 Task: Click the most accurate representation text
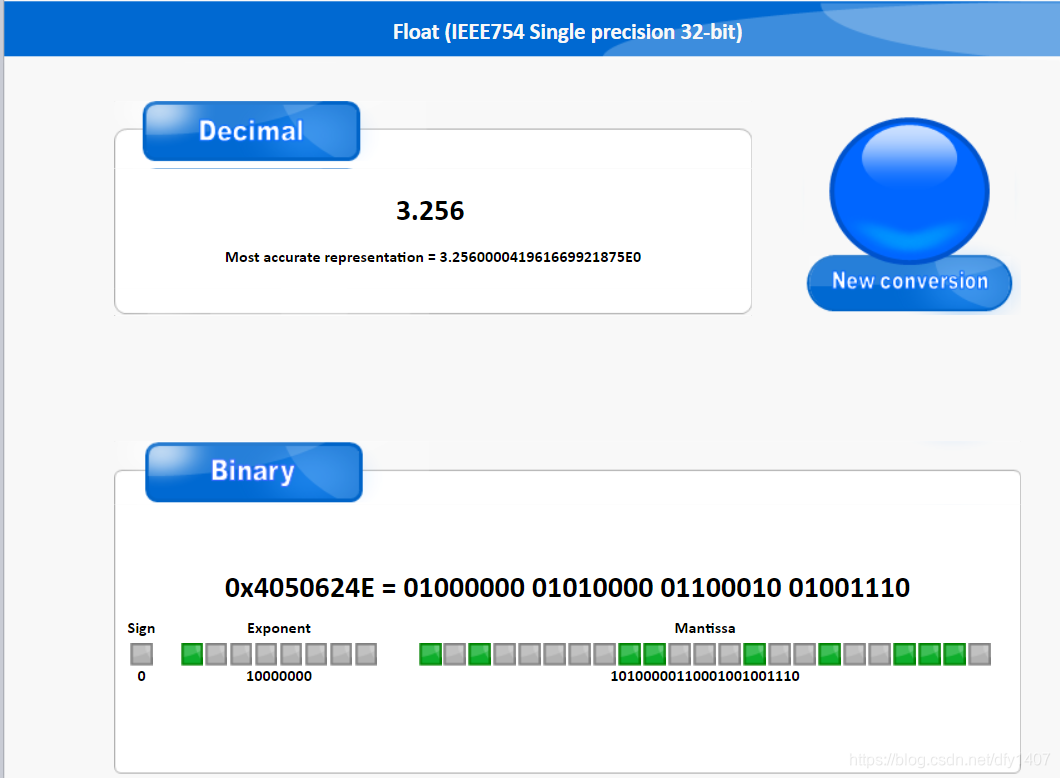click(x=433, y=257)
